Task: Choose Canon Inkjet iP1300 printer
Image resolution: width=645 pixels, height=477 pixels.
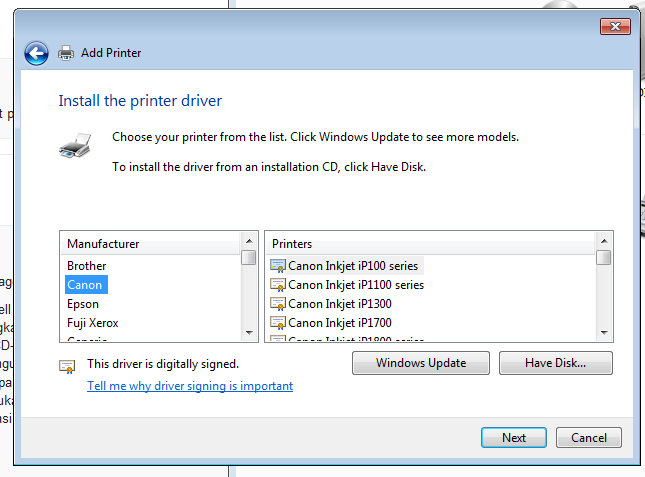Action: (340, 304)
